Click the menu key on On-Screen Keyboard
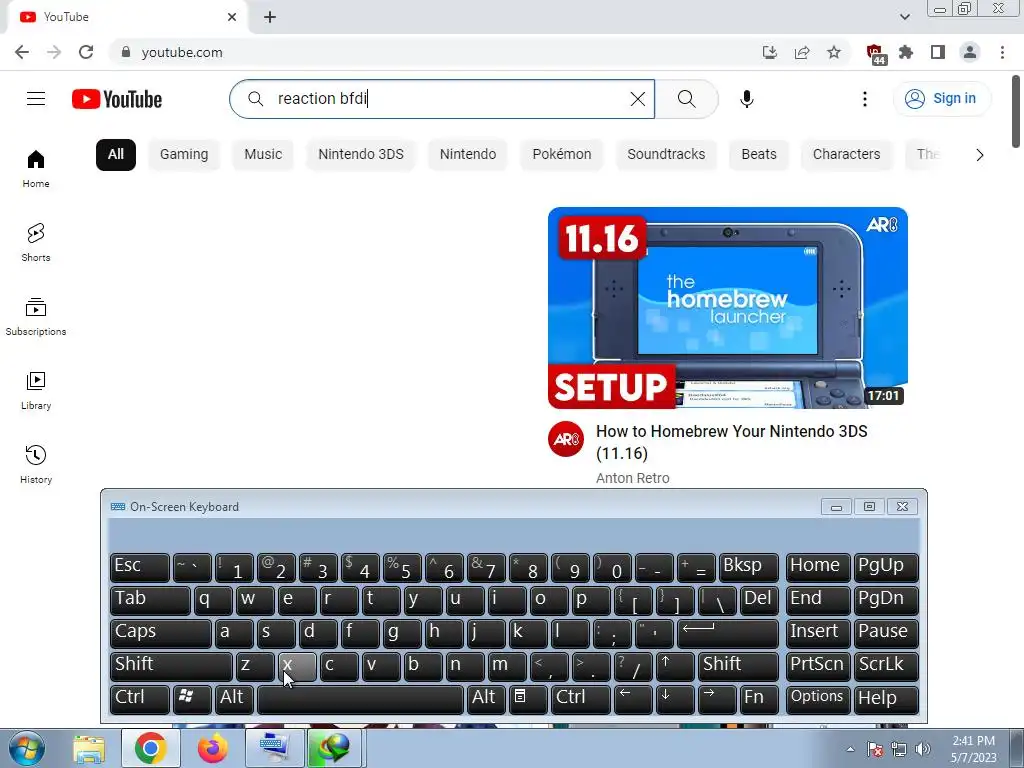This screenshot has width=1024, height=768. click(528, 698)
